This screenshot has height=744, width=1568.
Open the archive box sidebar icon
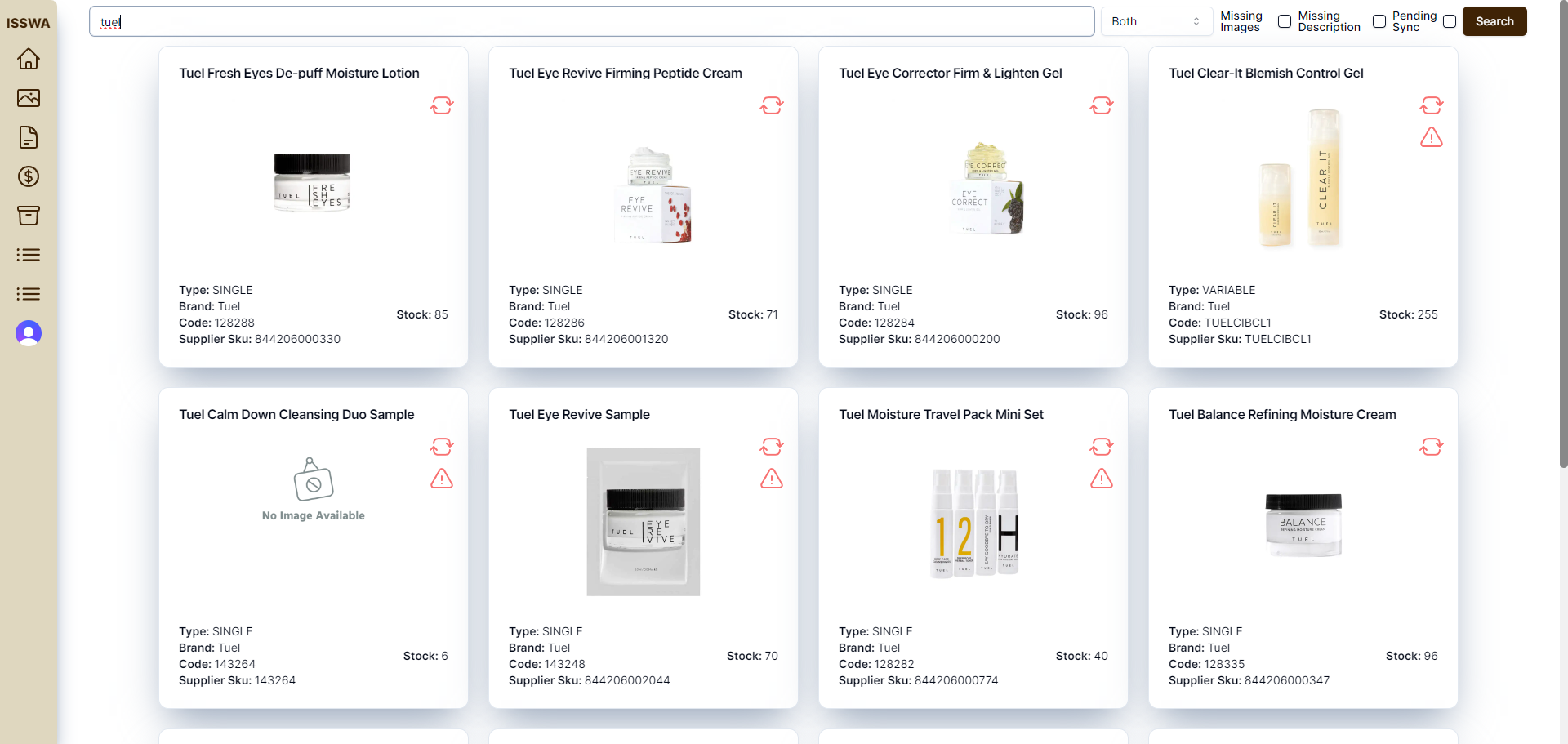(x=29, y=216)
